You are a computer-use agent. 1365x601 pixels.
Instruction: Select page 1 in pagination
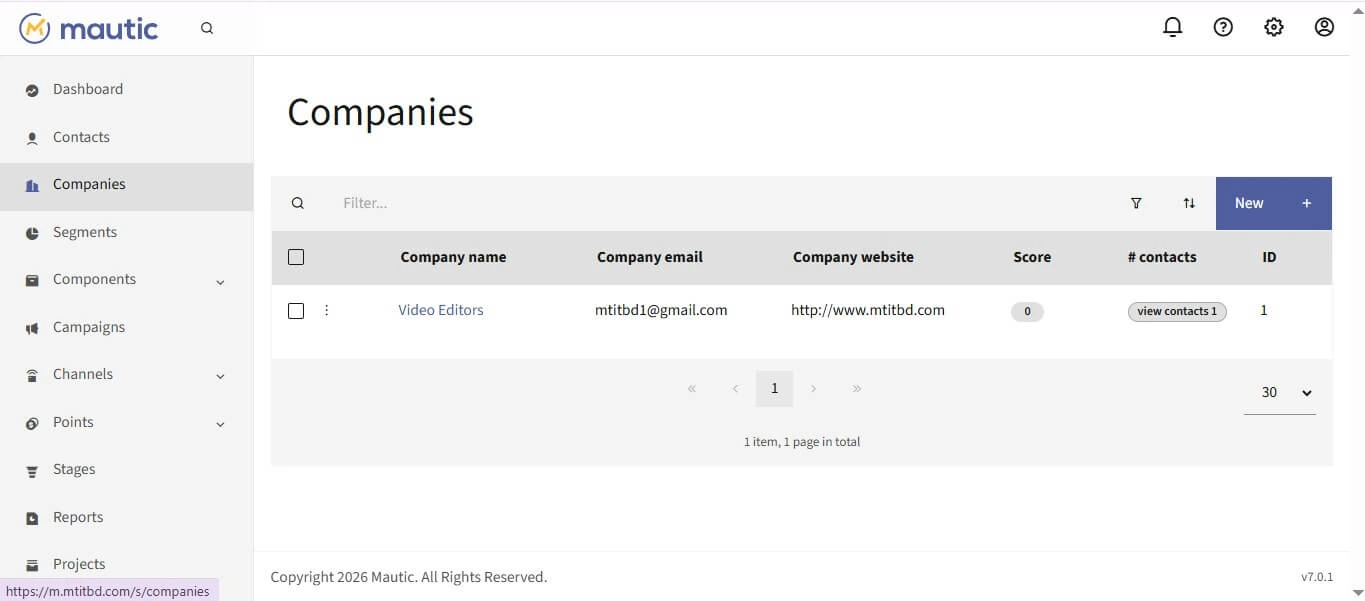click(774, 388)
